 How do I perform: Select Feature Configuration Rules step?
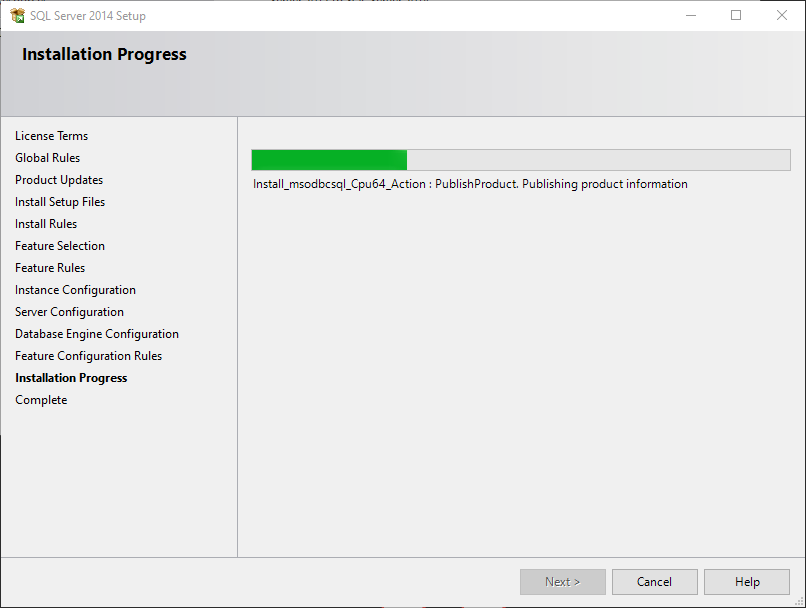pyautogui.click(x=88, y=356)
